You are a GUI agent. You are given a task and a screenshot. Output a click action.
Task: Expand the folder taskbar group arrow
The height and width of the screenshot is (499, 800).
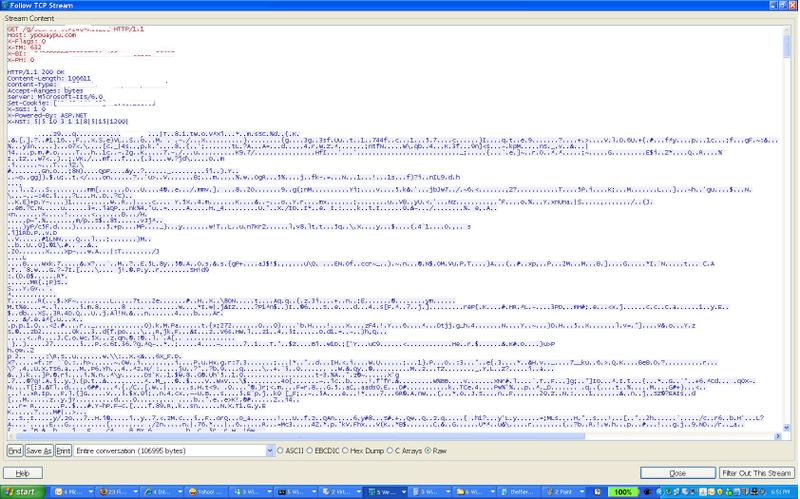[x=493, y=492]
